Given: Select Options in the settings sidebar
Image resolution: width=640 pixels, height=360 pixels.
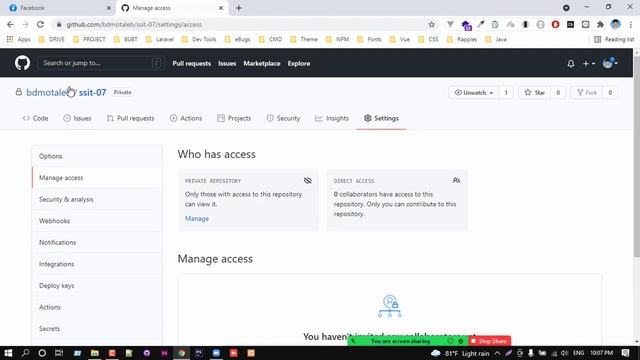Looking at the screenshot, I should 97,156.
